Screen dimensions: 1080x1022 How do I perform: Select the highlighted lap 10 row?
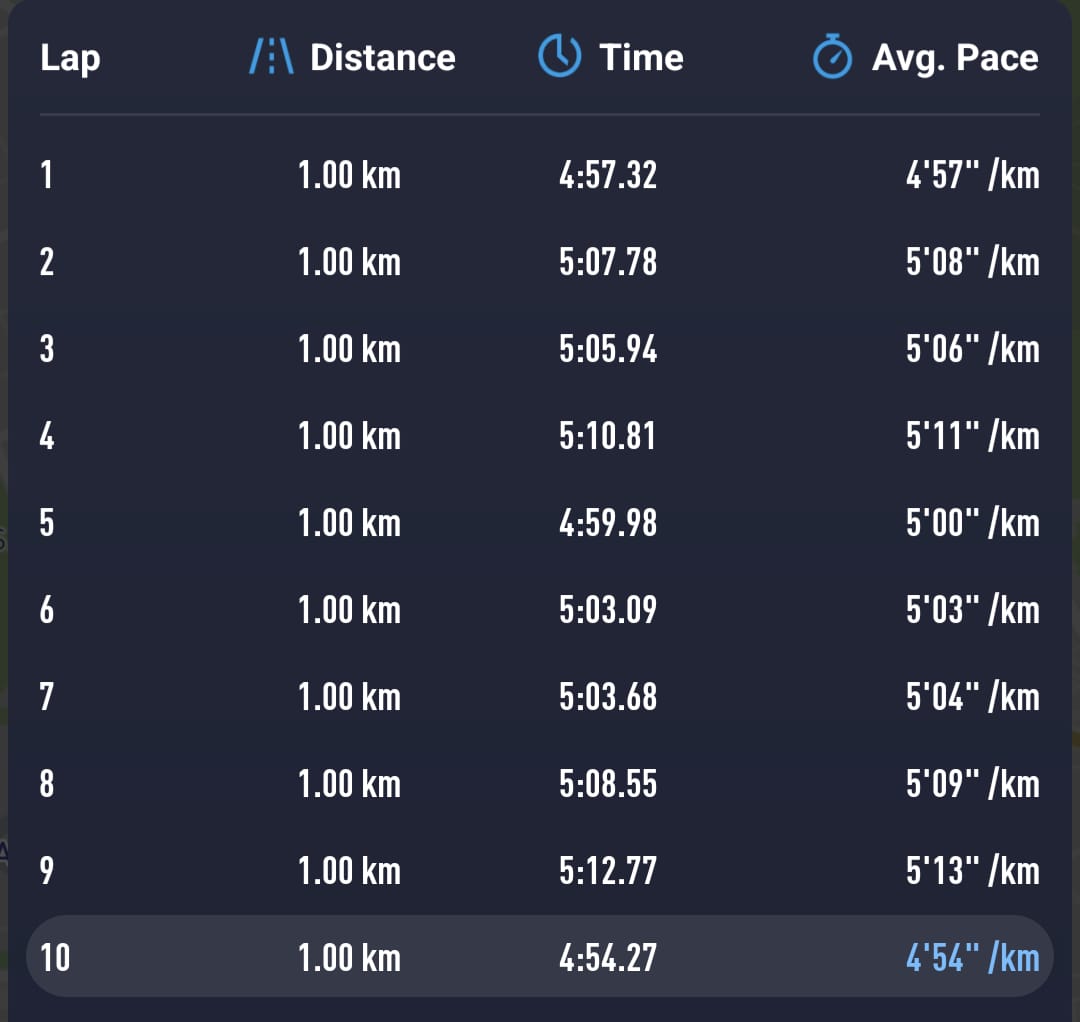[x=540, y=957]
